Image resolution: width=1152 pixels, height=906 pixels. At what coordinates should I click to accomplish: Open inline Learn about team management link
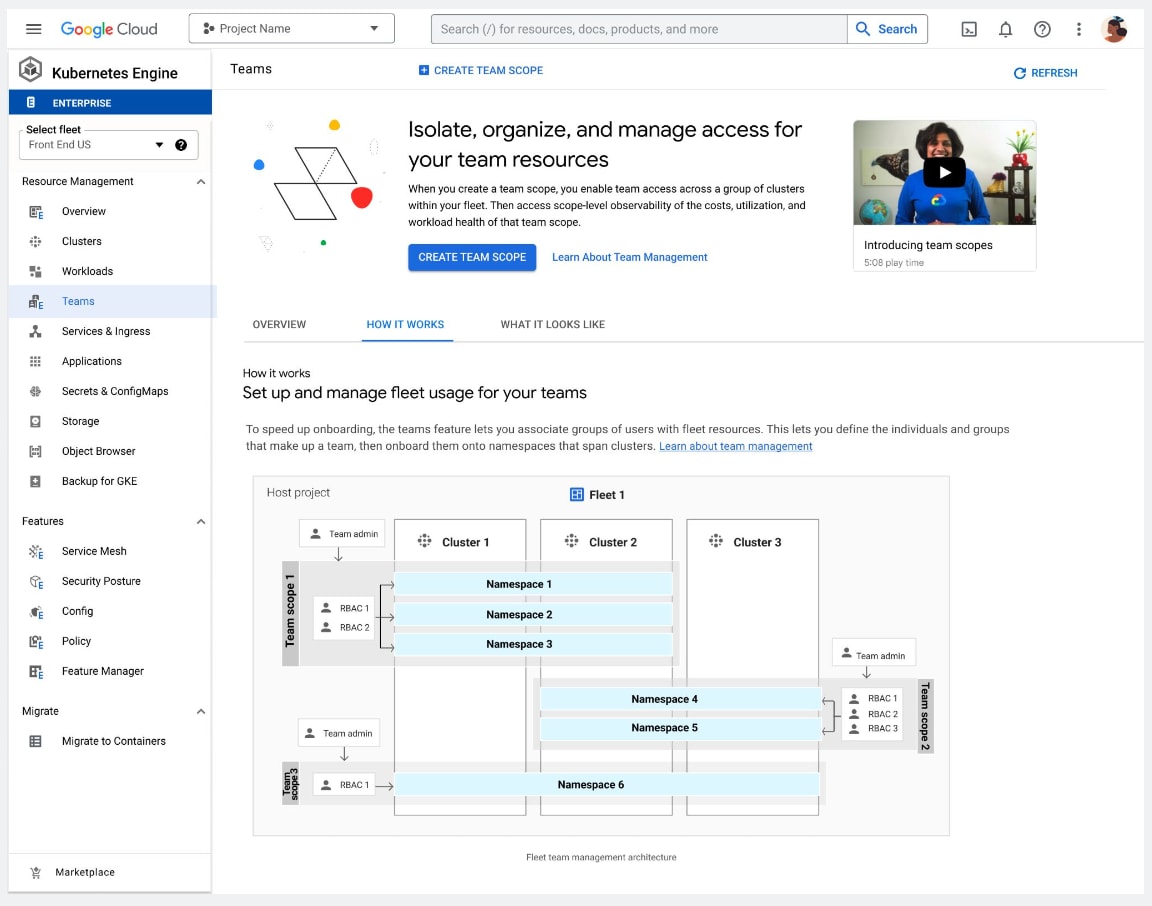735,447
